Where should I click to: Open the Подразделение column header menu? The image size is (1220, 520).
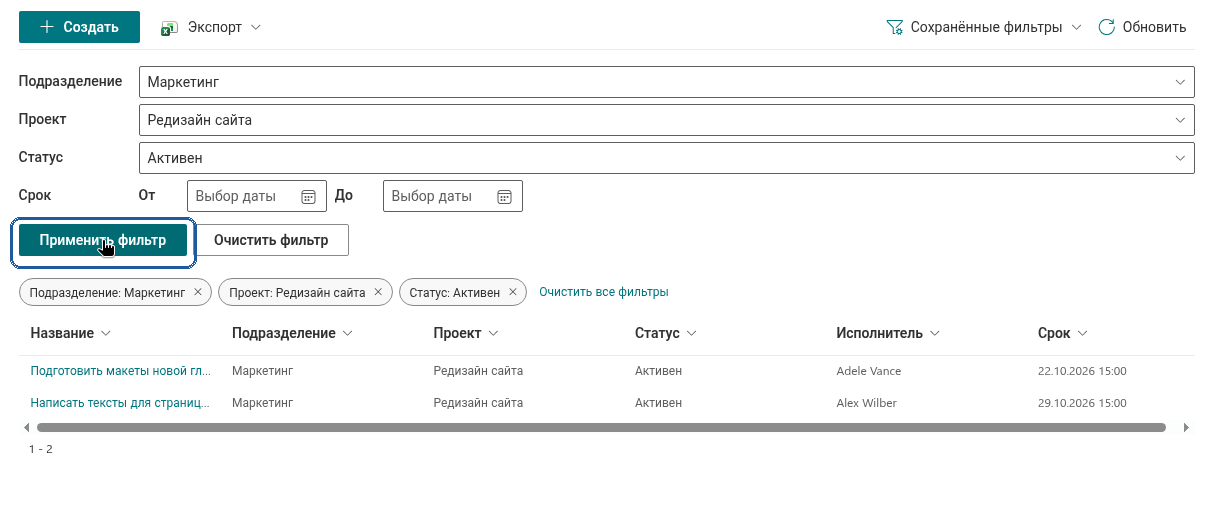[x=292, y=333]
